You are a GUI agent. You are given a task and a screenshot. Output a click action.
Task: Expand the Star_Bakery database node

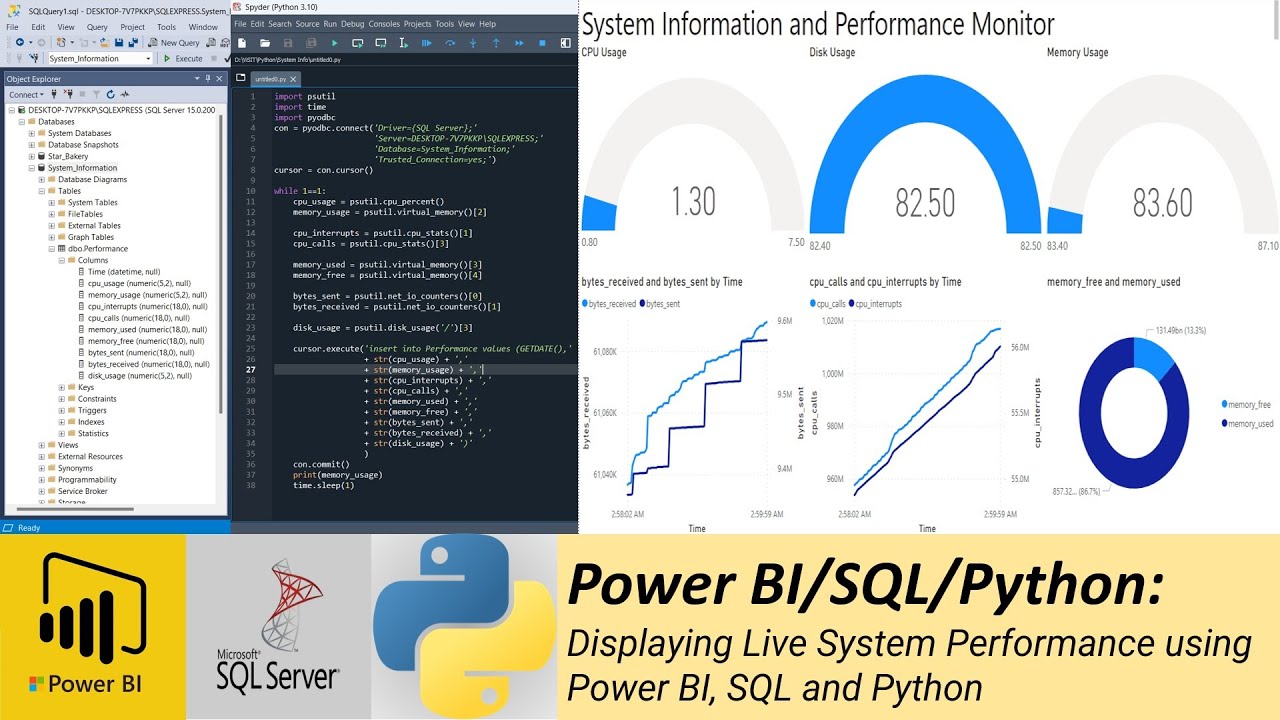click(32, 156)
